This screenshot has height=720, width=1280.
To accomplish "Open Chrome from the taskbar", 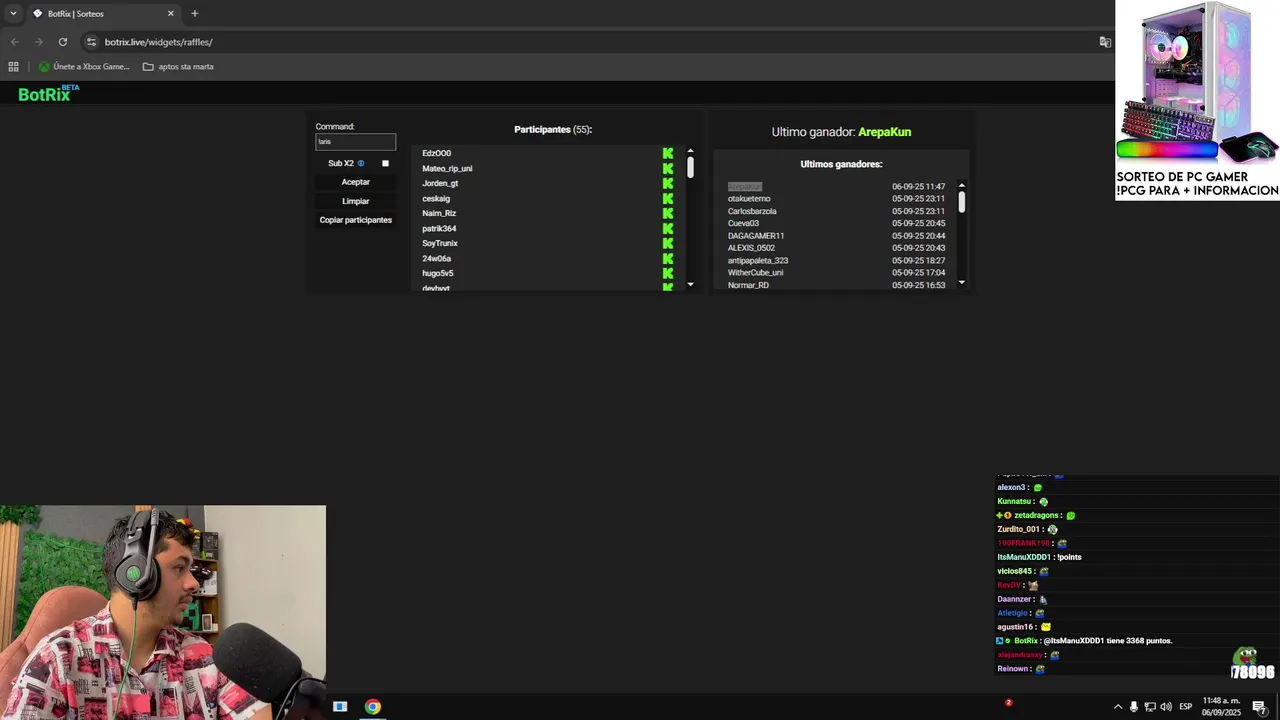I will coord(372,706).
